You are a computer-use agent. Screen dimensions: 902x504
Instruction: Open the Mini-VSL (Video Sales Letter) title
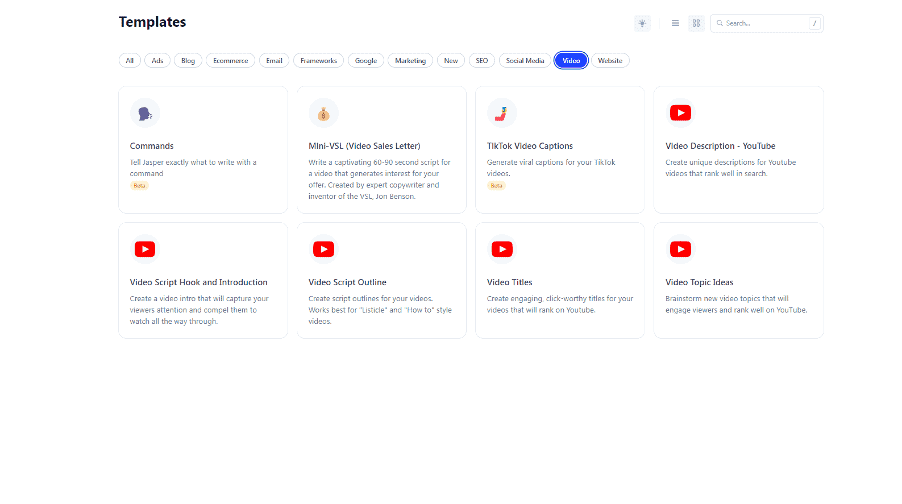click(x=364, y=146)
